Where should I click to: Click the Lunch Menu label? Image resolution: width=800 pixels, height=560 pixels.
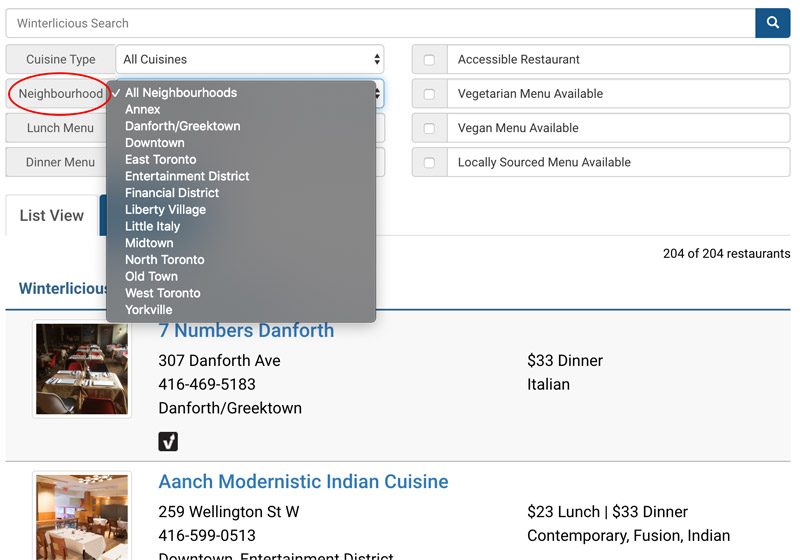click(61, 128)
